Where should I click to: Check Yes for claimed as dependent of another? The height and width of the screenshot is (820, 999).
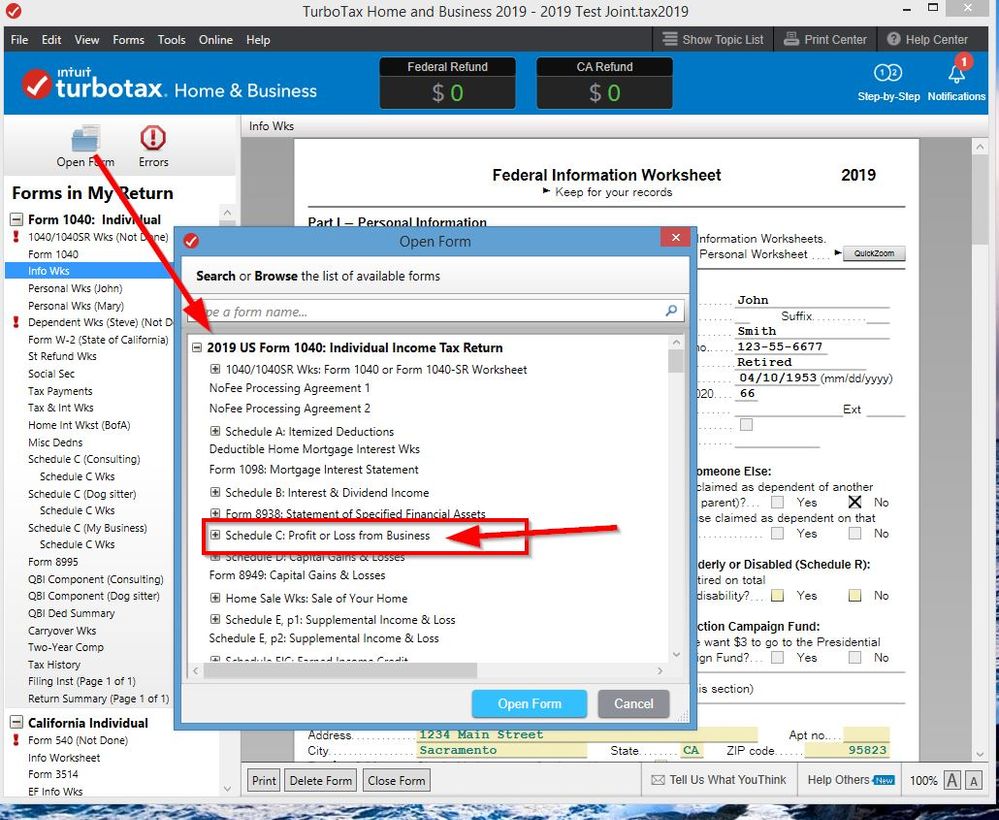point(777,502)
